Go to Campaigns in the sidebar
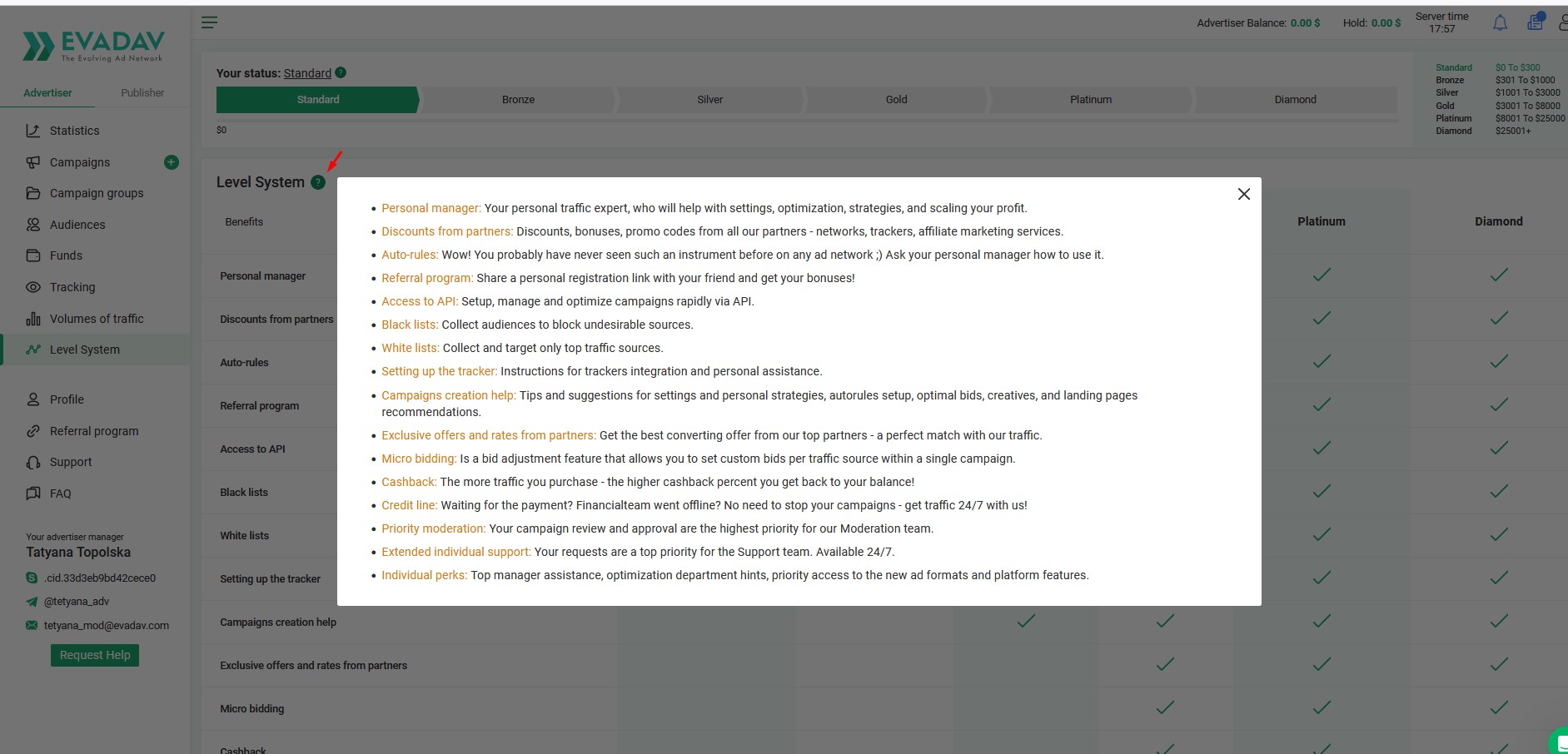1568x754 pixels. (x=80, y=162)
